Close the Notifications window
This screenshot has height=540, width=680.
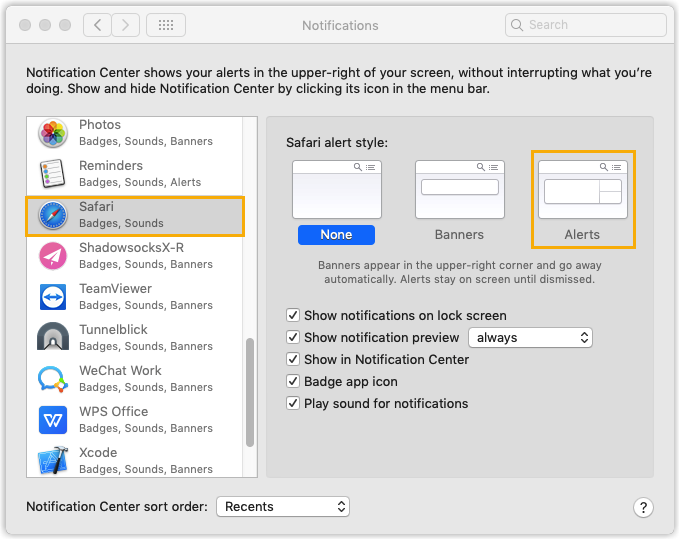pos(25,25)
